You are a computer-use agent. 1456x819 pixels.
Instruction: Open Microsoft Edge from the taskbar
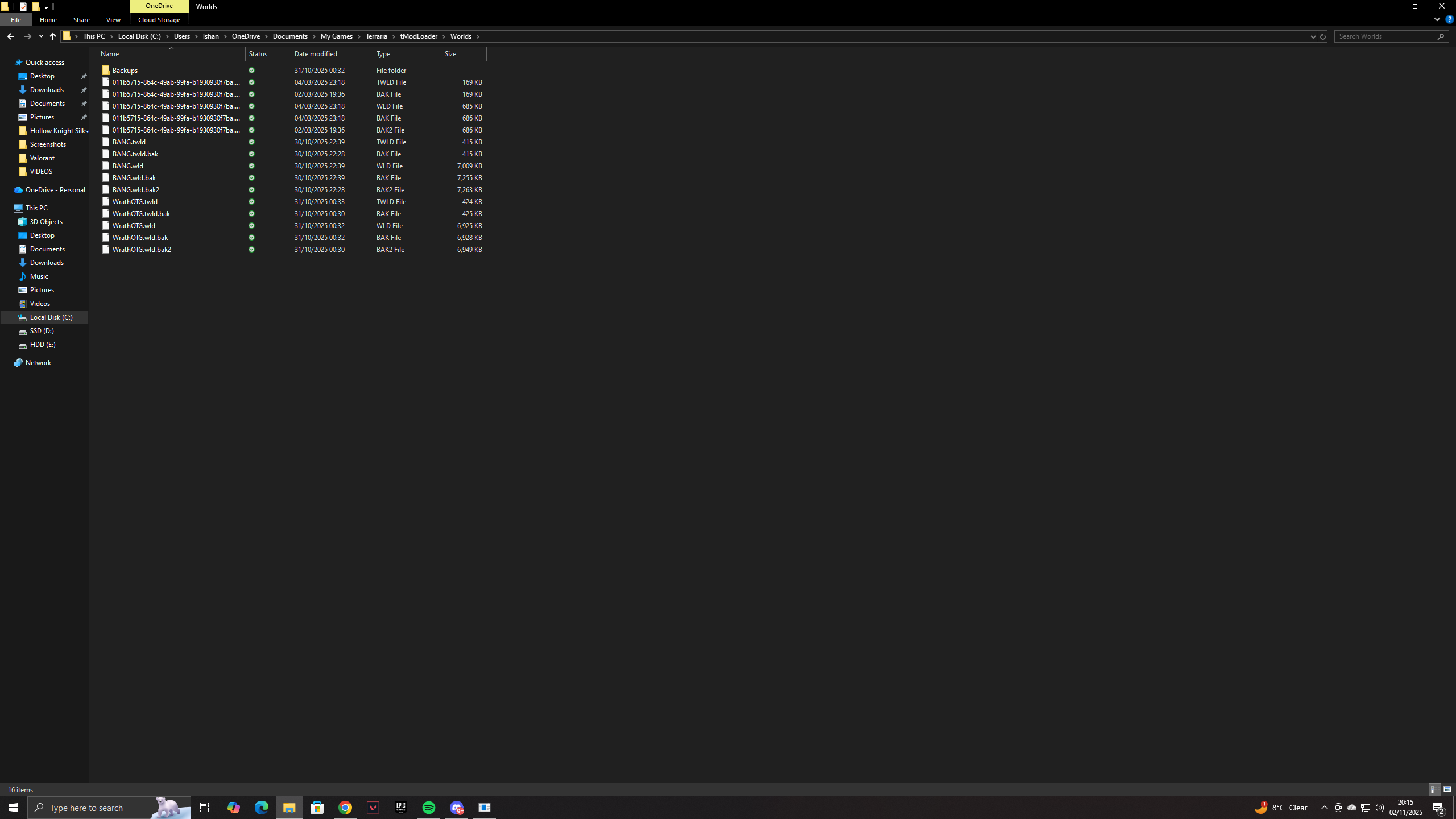[x=261, y=807]
